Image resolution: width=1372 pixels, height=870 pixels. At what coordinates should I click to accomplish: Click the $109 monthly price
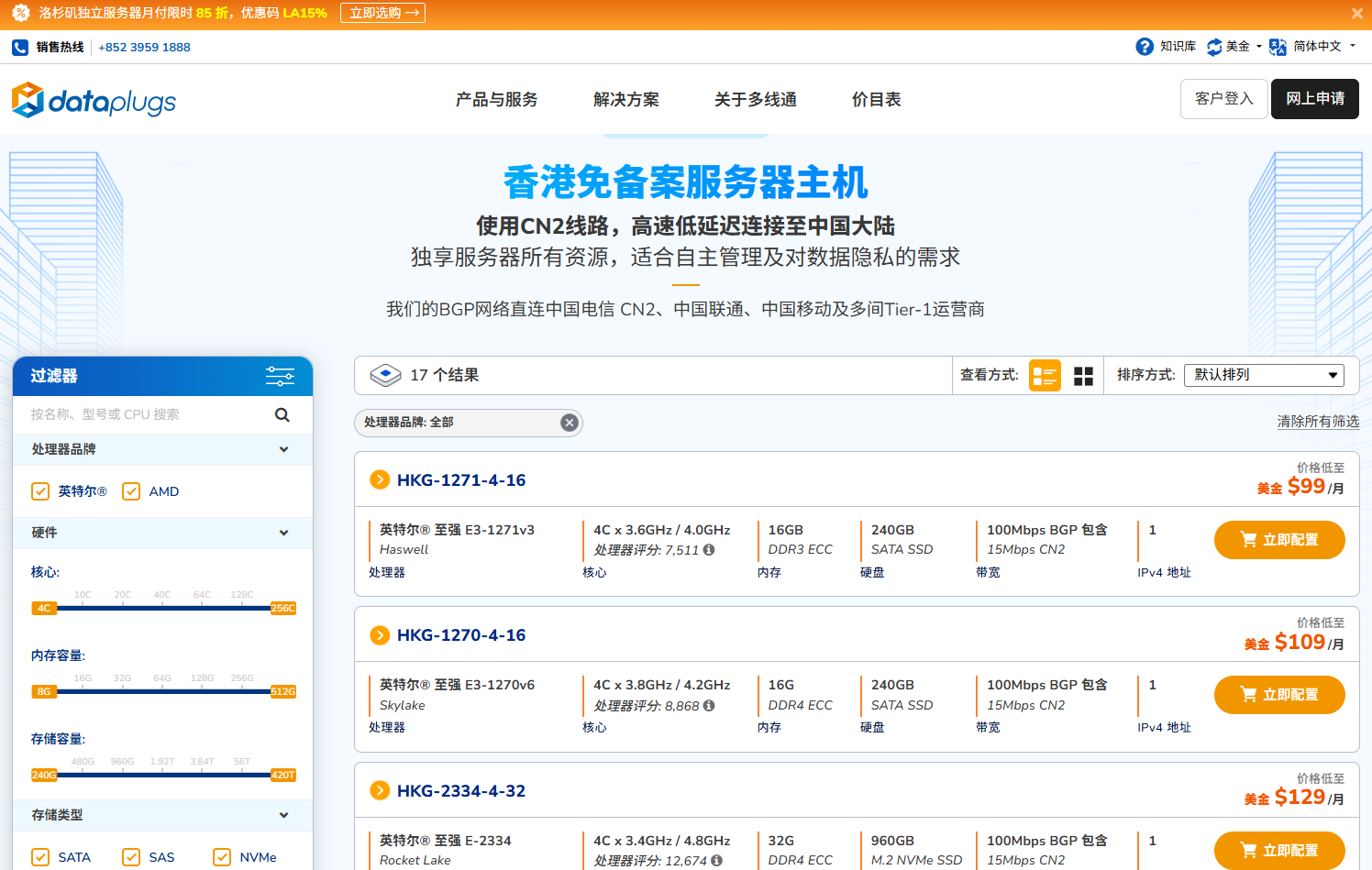(x=1300, y=642)
